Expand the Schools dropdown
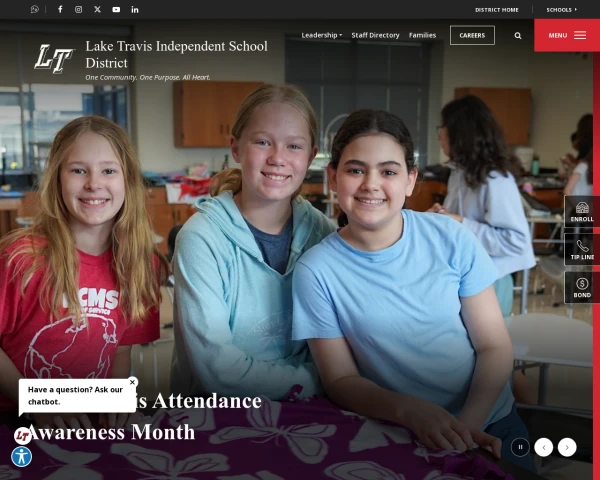600x480 pixels. [x=562, y=9]
